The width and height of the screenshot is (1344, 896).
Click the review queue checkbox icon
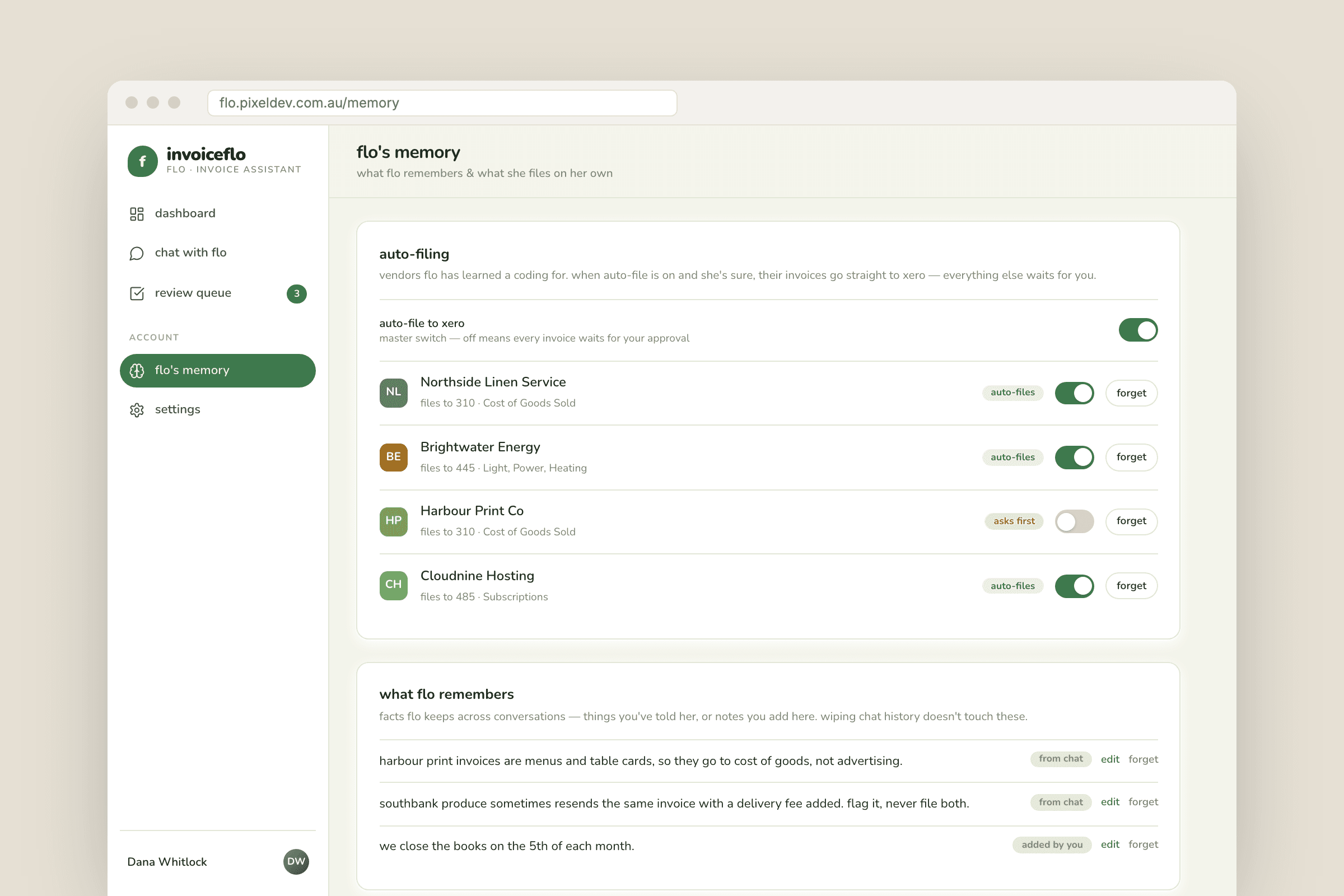137,293
